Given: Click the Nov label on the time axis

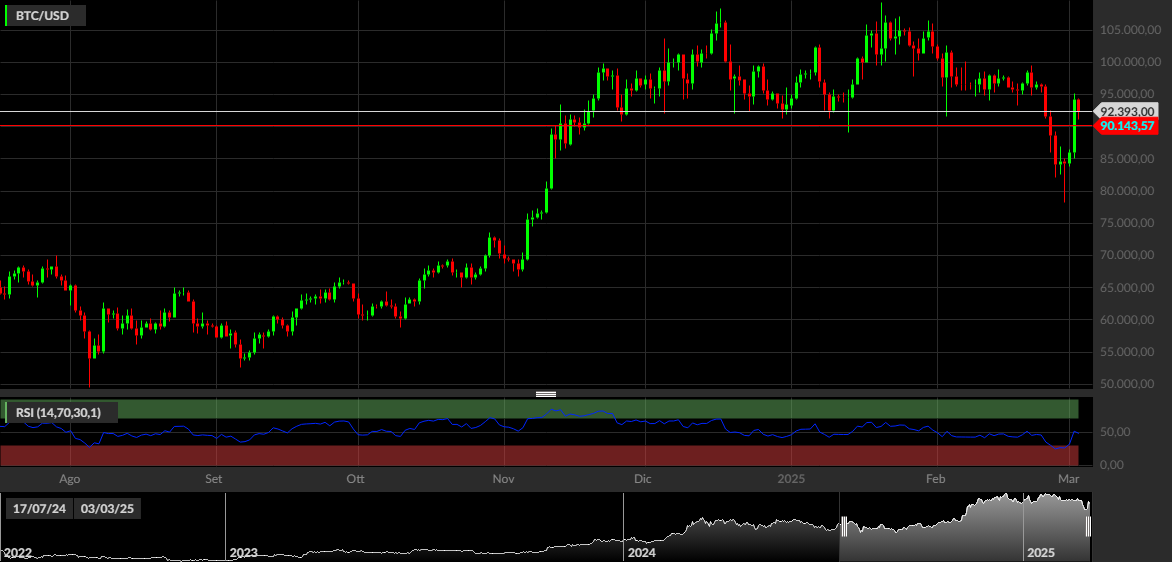Looking at the screenshot, I should coord(504,478).
